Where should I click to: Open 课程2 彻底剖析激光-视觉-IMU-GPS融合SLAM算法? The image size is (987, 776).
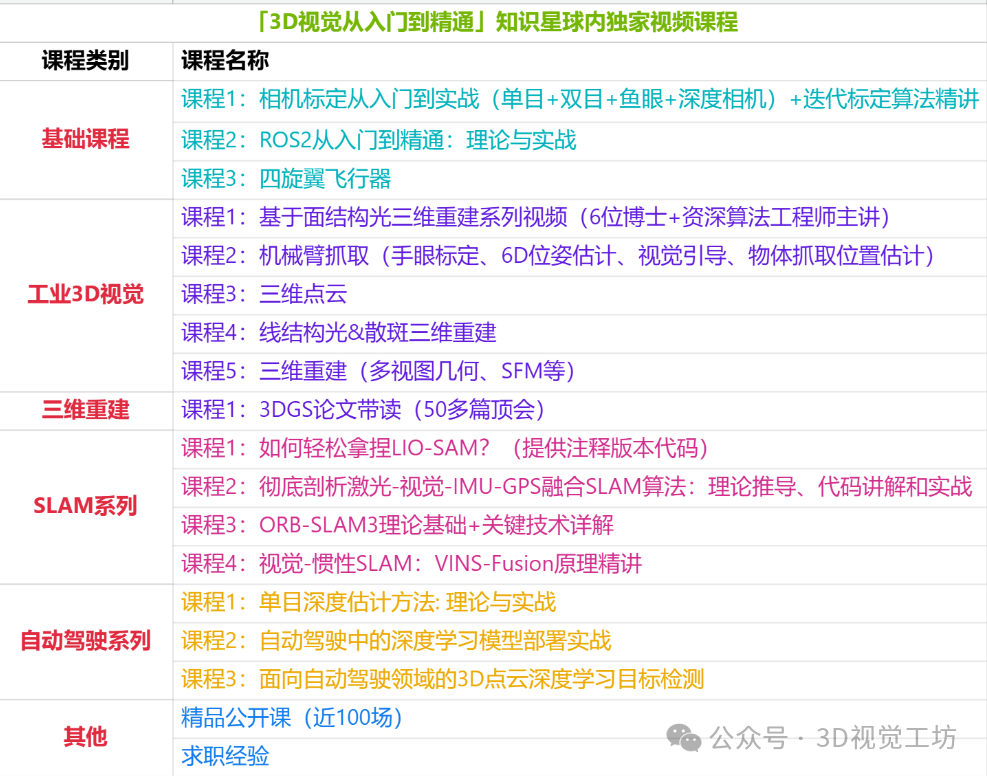(580, 487)
